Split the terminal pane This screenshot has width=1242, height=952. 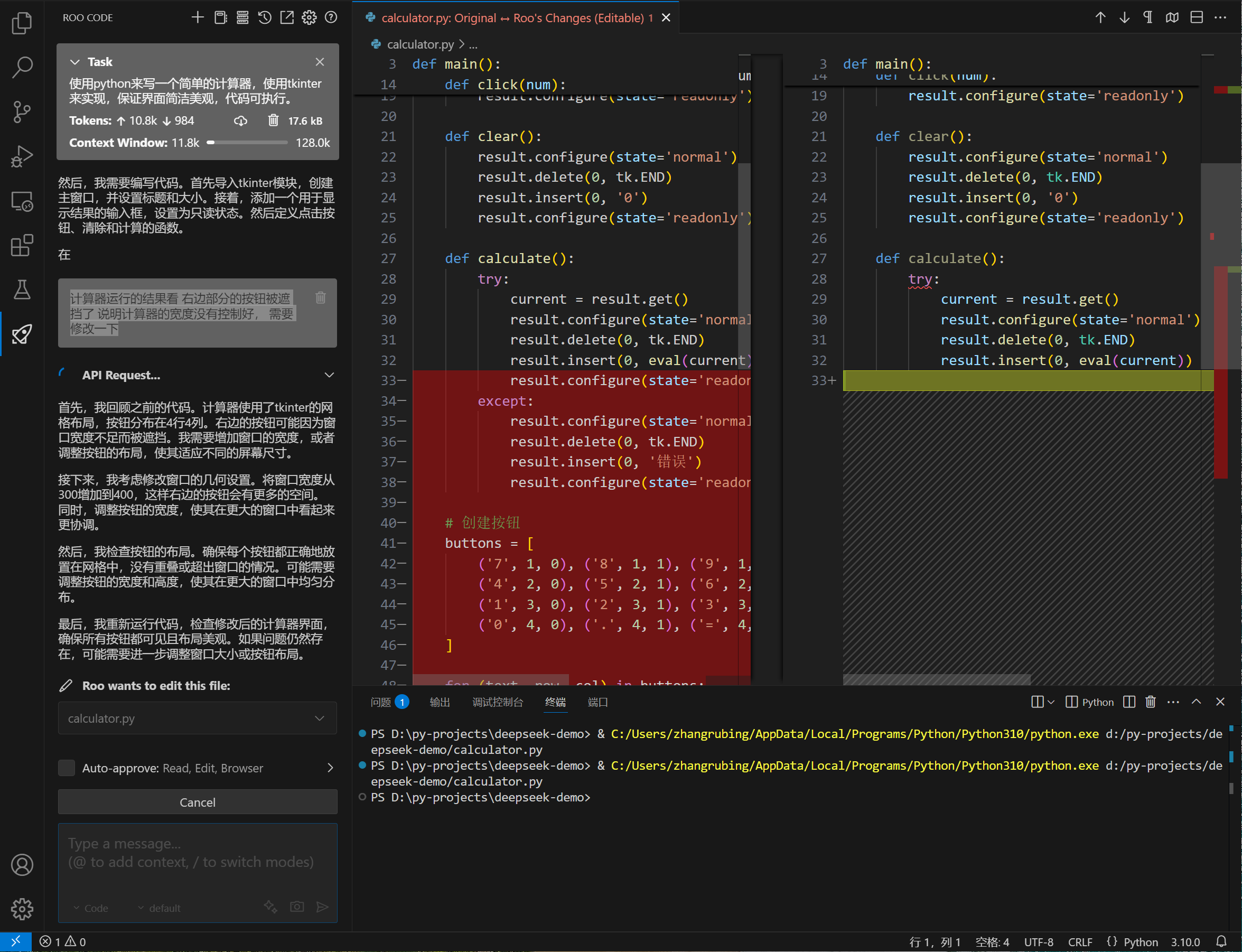(1129, 702)
